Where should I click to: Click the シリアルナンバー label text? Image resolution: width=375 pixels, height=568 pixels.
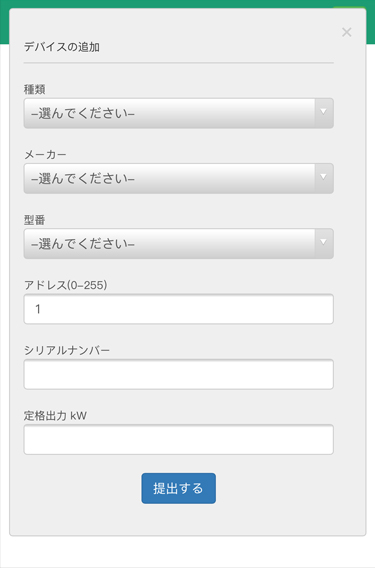pyautogui.click(x=67, y=350)
